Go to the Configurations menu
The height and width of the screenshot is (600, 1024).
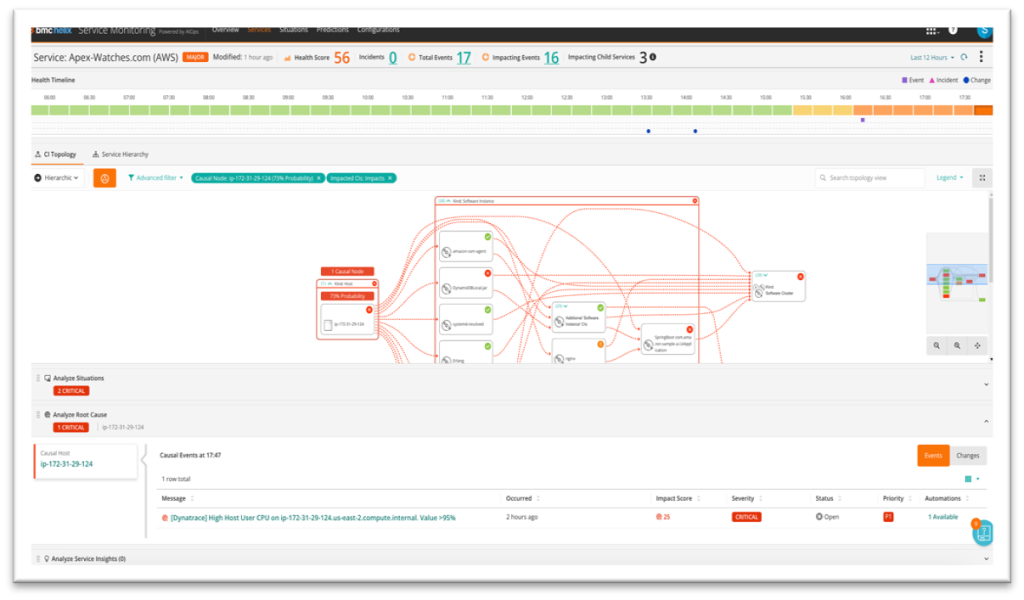click(x=378, y=30)
